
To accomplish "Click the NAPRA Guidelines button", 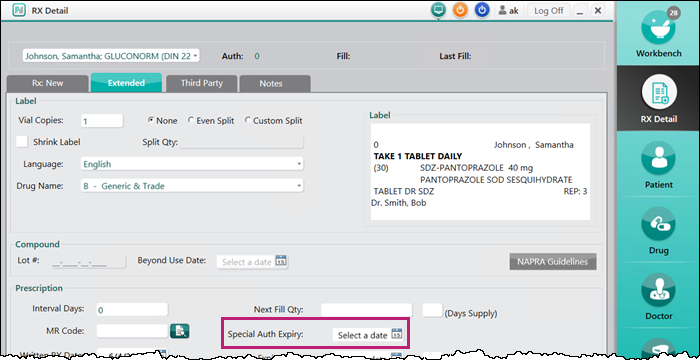I will click(553, 262).
